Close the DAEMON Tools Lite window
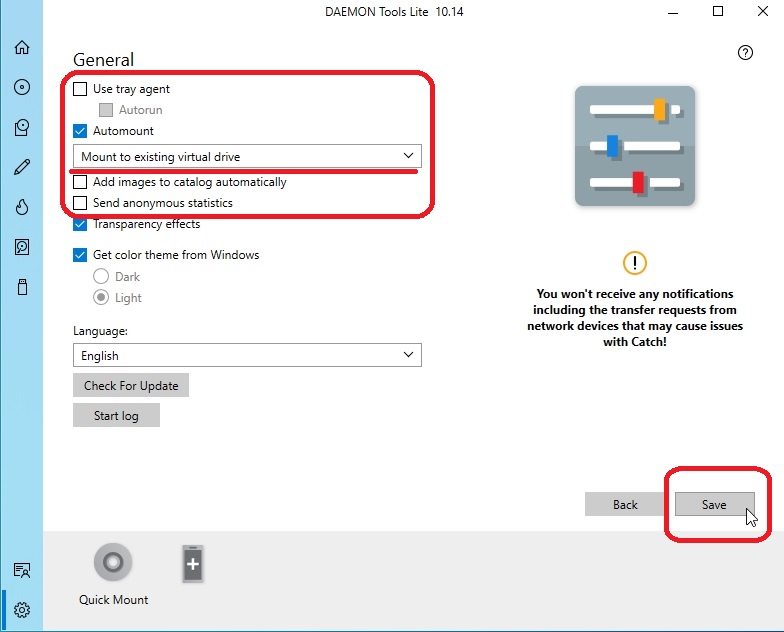Screen dimensions: 784x632 coord(762,11)
